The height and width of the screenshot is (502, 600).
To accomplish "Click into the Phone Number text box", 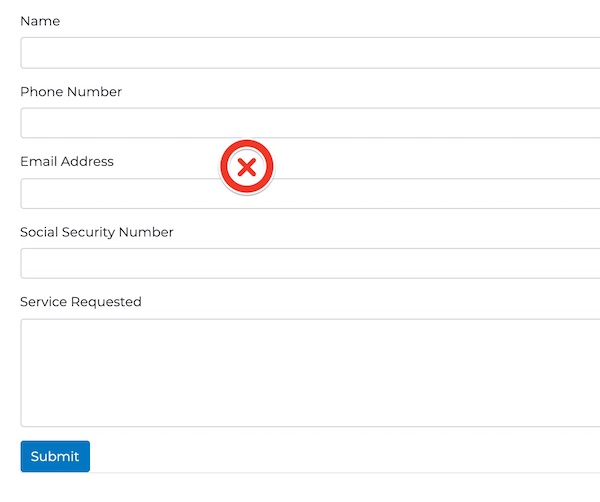I will click(x=310, y=123).
